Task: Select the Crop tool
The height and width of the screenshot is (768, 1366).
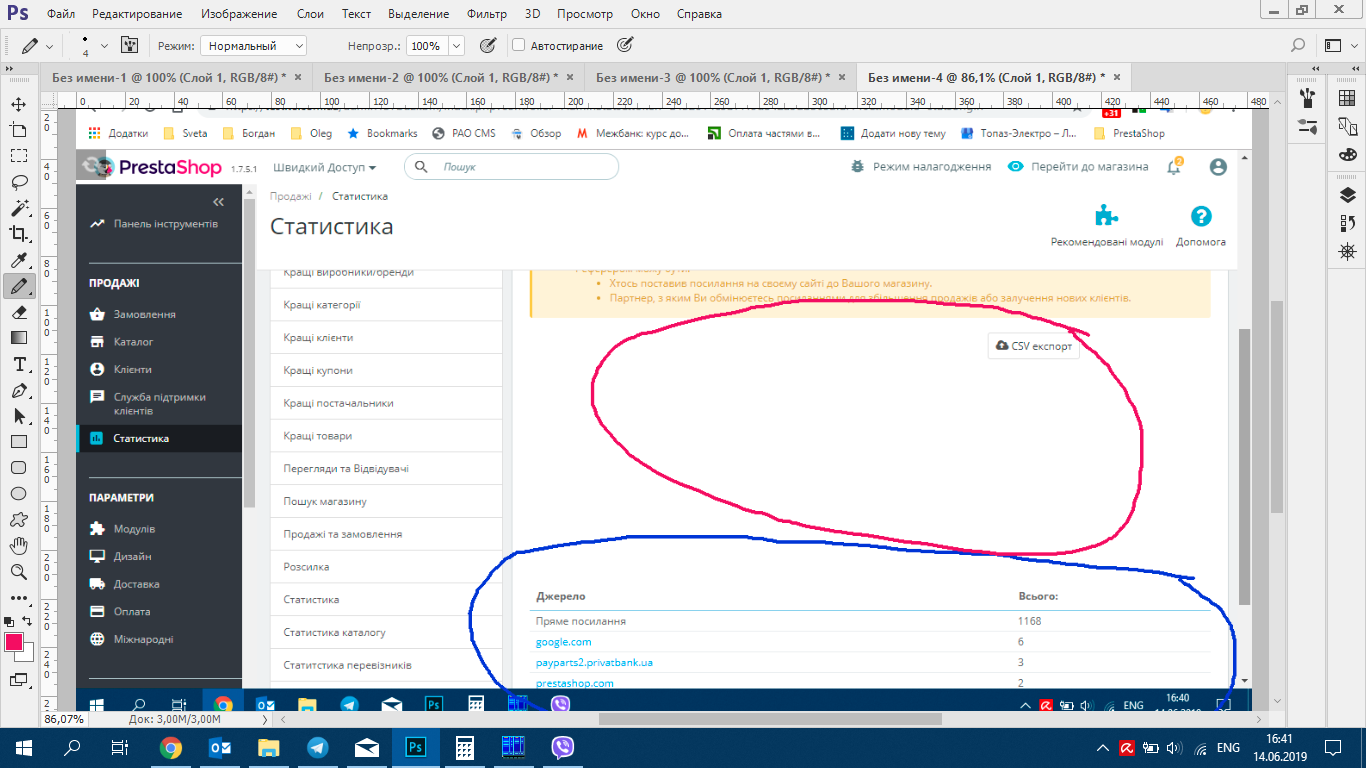Action: 18,234
